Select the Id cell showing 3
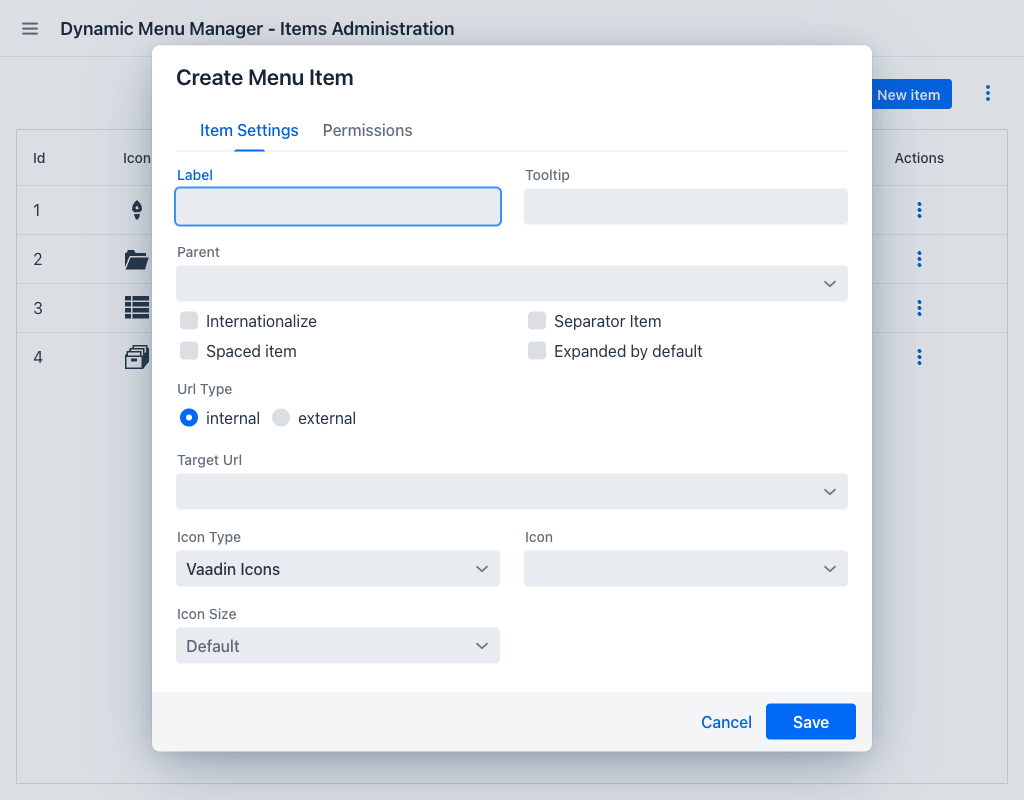Screen dimensions: 1024x800 coord(38,308)
